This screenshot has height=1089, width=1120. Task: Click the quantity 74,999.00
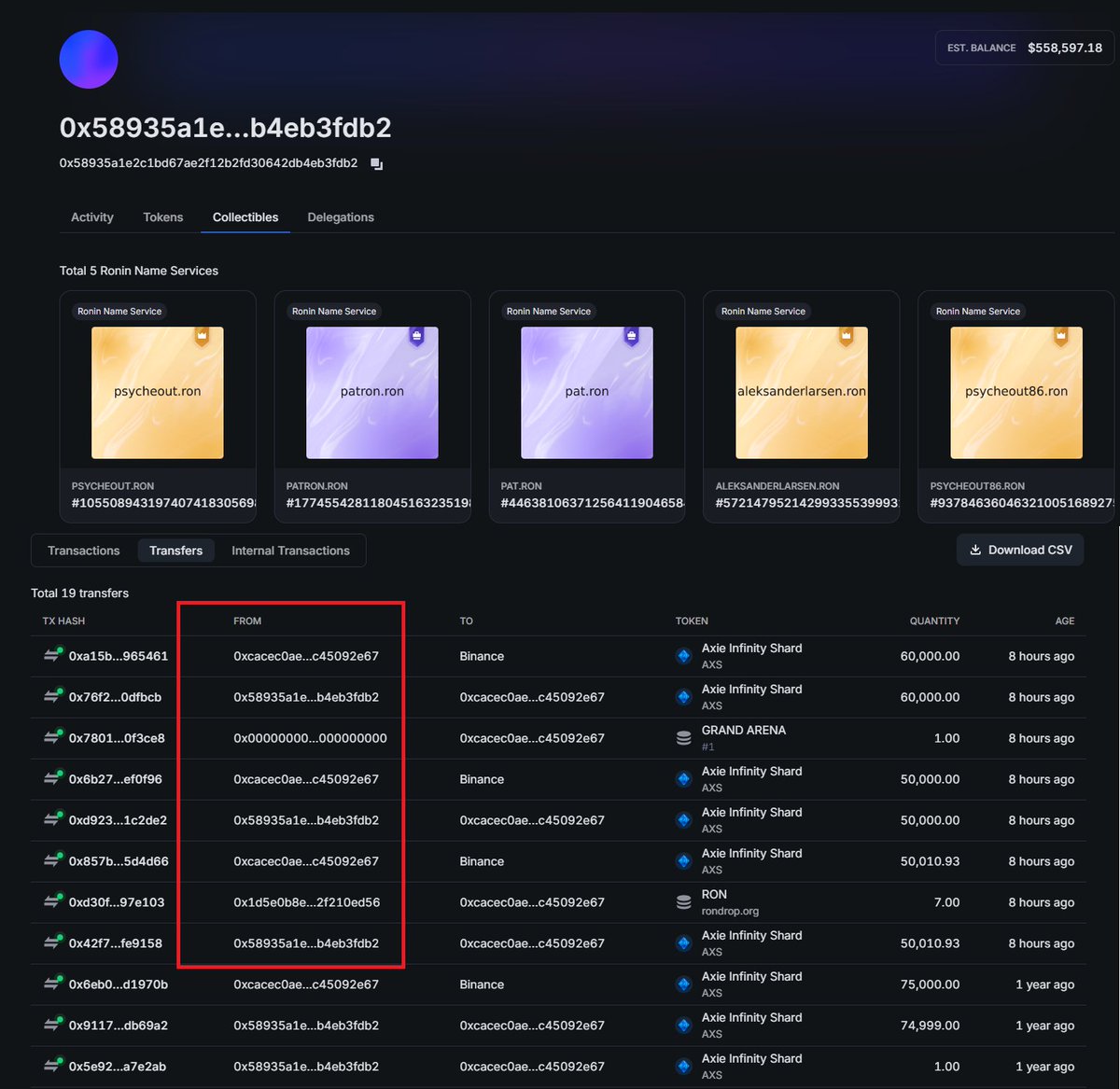click(930, 1026)
